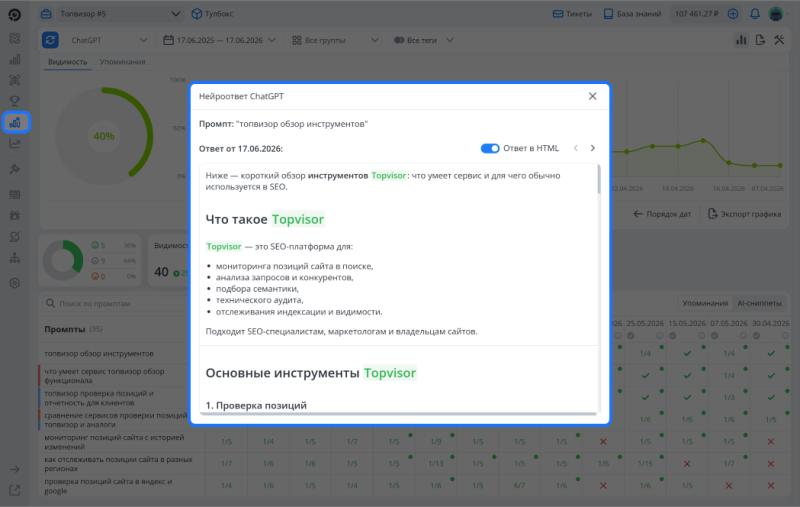Click the 15.05.2026 column header
Image resolution: width=800 pixels, height=507 pixels.
[x=687, y=323]
